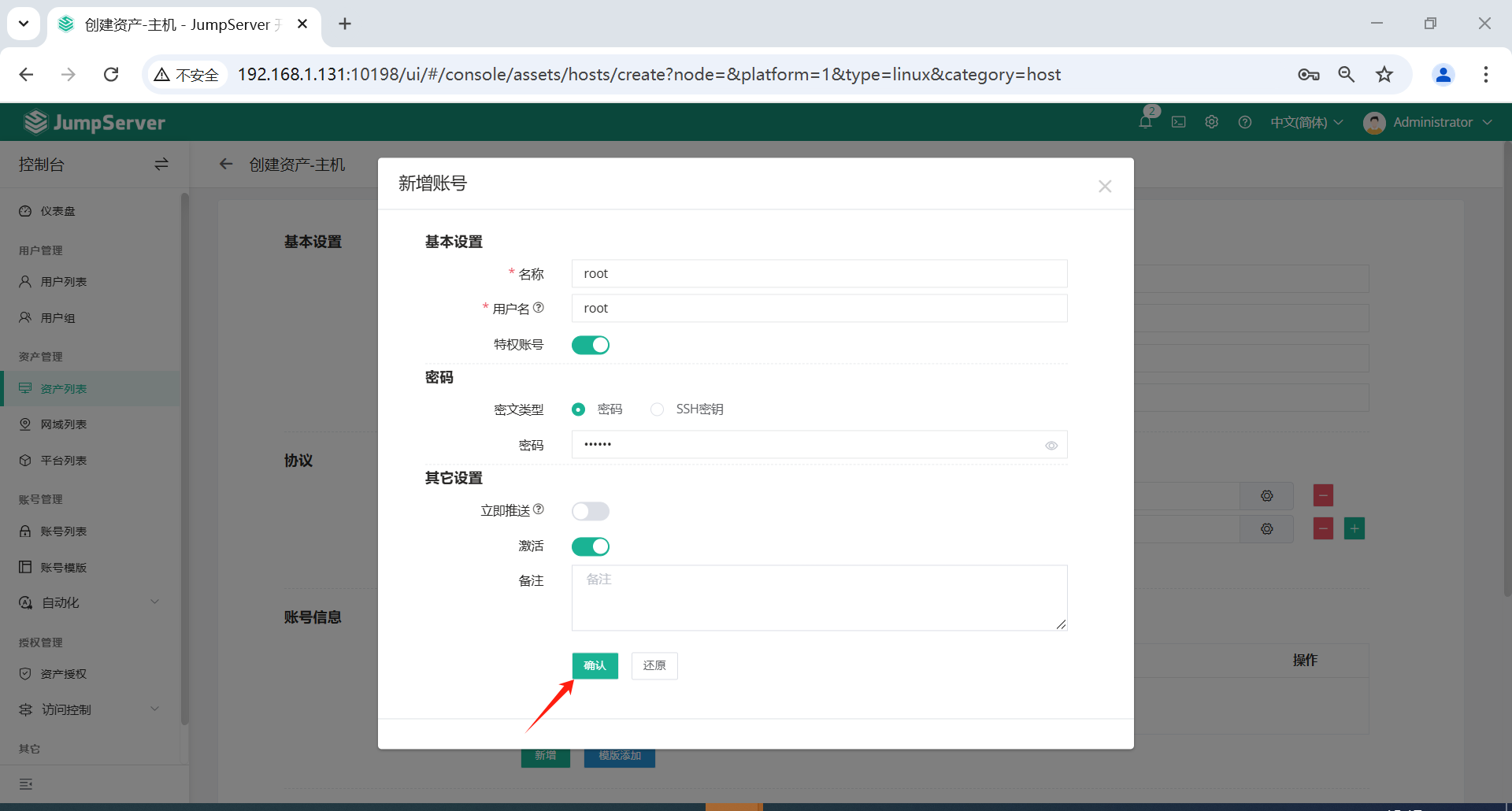Open the Chrome profile icon
This screenshot has width=1512, height=811.
[x=1443, y=75]
